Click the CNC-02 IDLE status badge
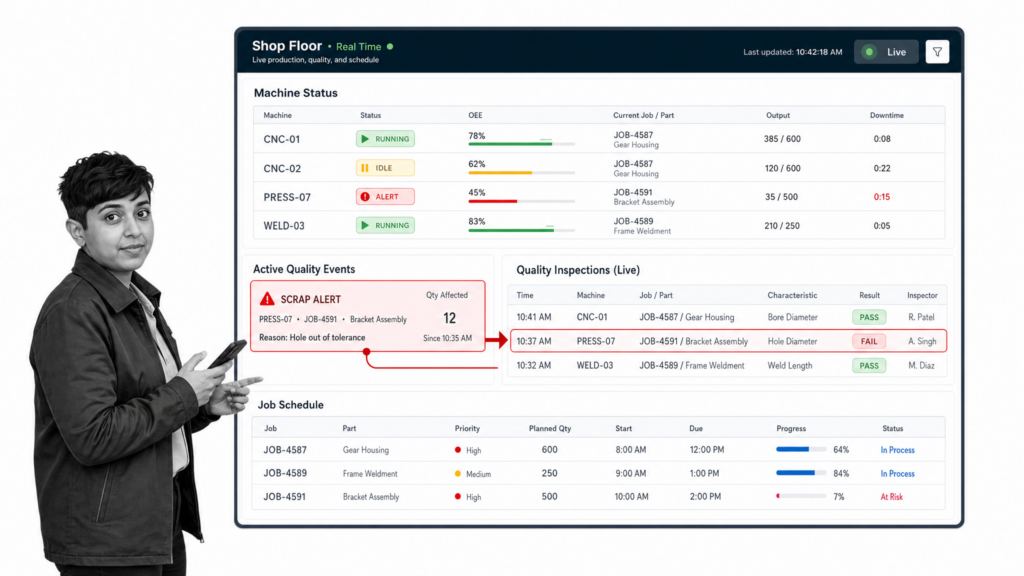The image size is (1024, 576). pyautogui.click(x=385, y=168)
